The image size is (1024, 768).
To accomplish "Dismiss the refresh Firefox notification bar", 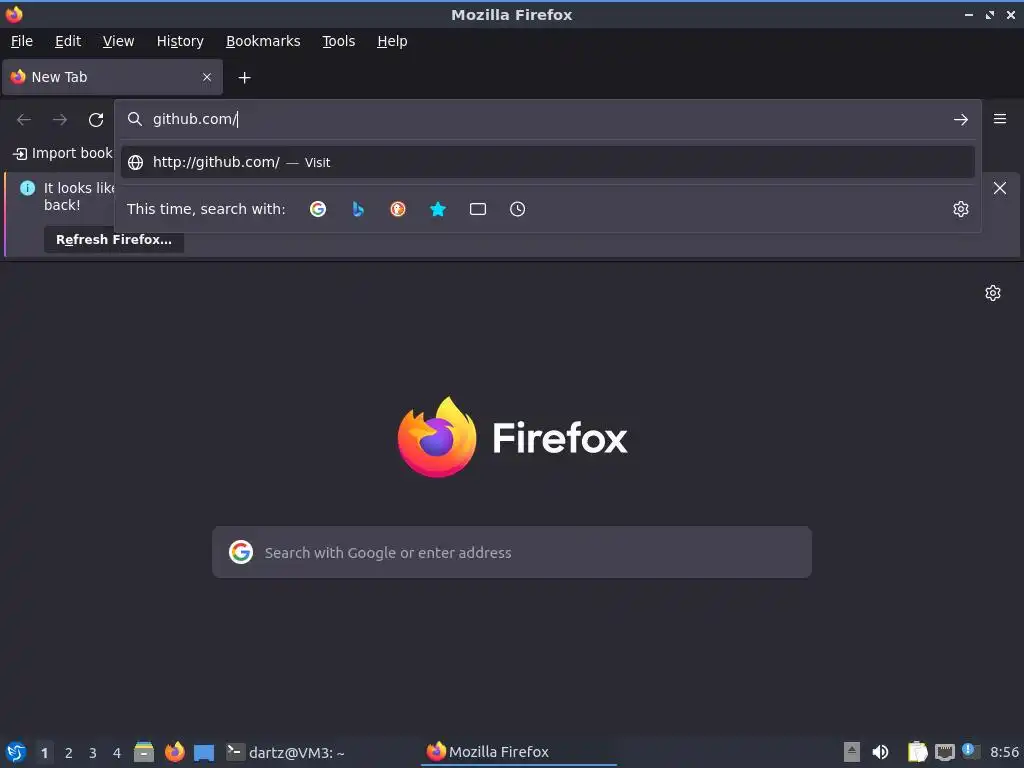I will [1000, 188].
